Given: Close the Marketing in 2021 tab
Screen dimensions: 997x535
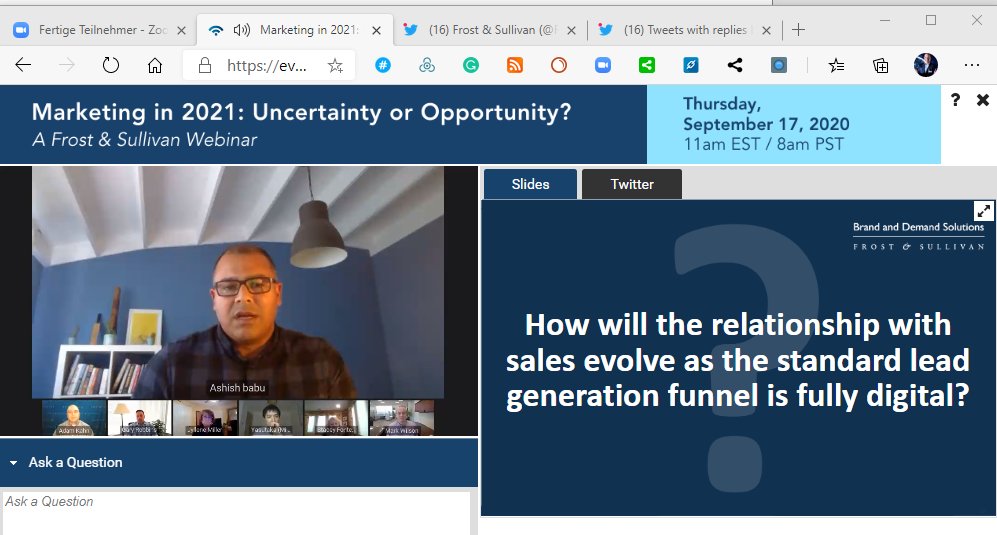Looking at the screenshot, I should click(376, 30).
